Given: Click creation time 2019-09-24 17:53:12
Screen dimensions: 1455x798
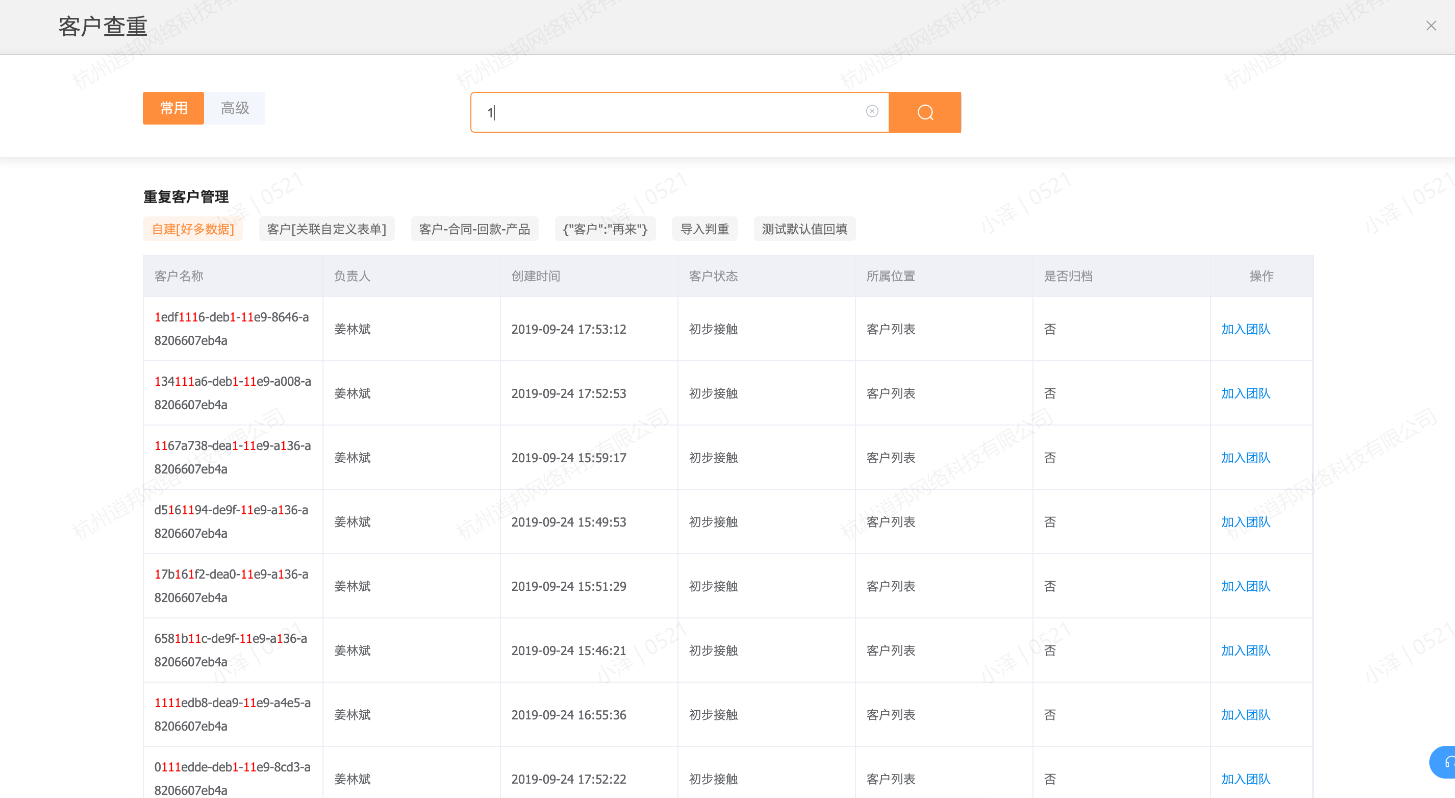Looking at the screenshot, I should (569, 329).
